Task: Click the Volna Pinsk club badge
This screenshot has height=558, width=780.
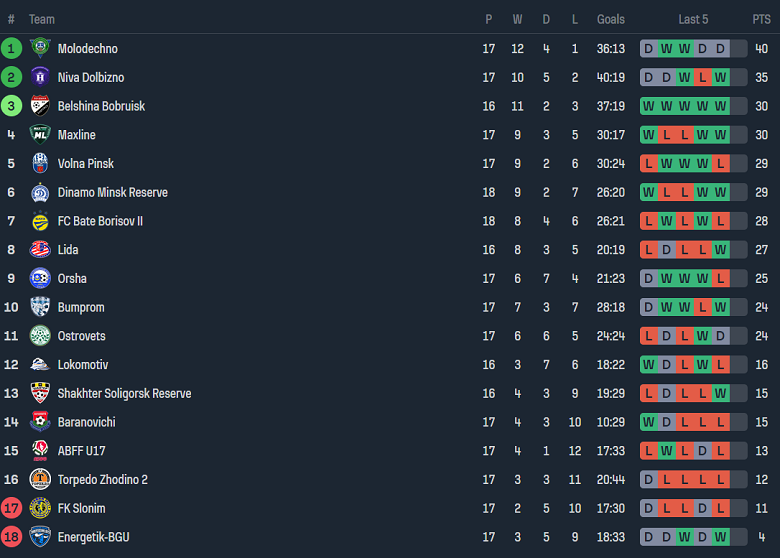Action: click(40, 163)
